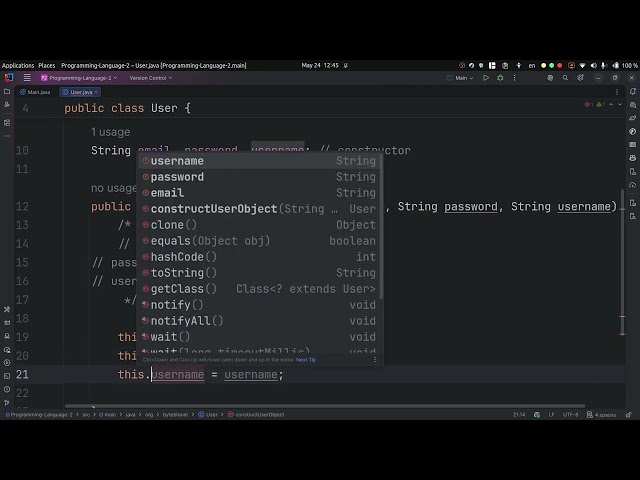Click the 21:14 caret position indicator
The width and height of the screenshot is (640, 480).
(x=519, y=415)
